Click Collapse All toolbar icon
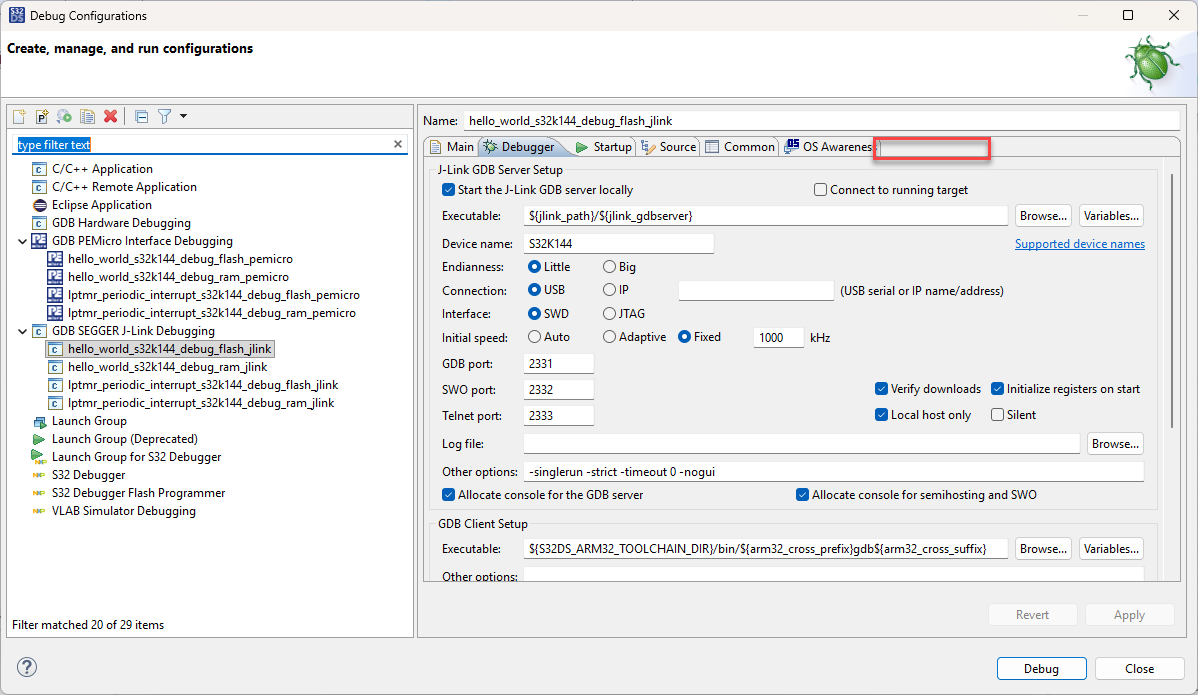 (x=141, y=116)
